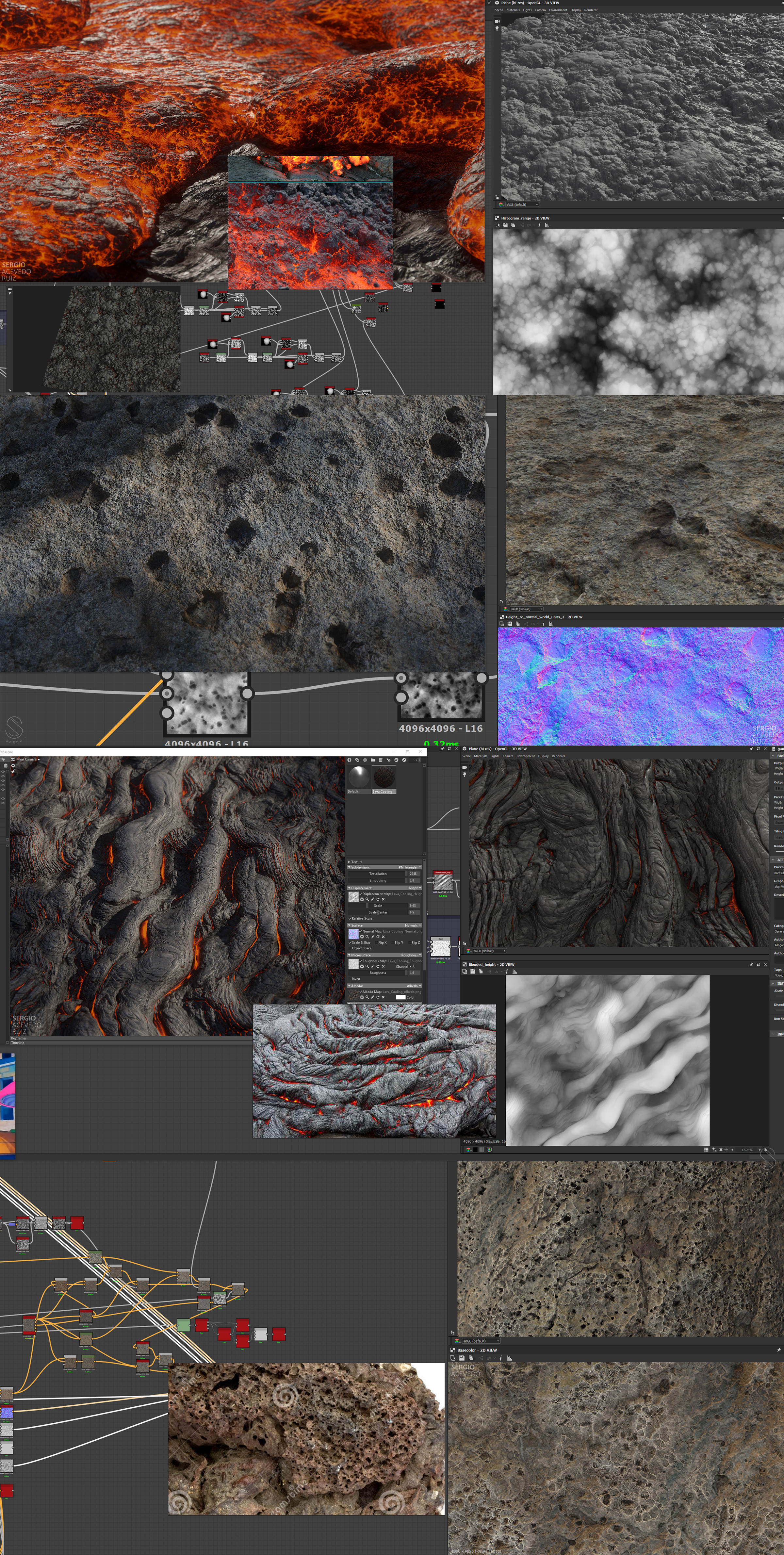Click the trash icon in materials toolbar
The height and width of the screenshot is (1555, 784).
point(381,760)
